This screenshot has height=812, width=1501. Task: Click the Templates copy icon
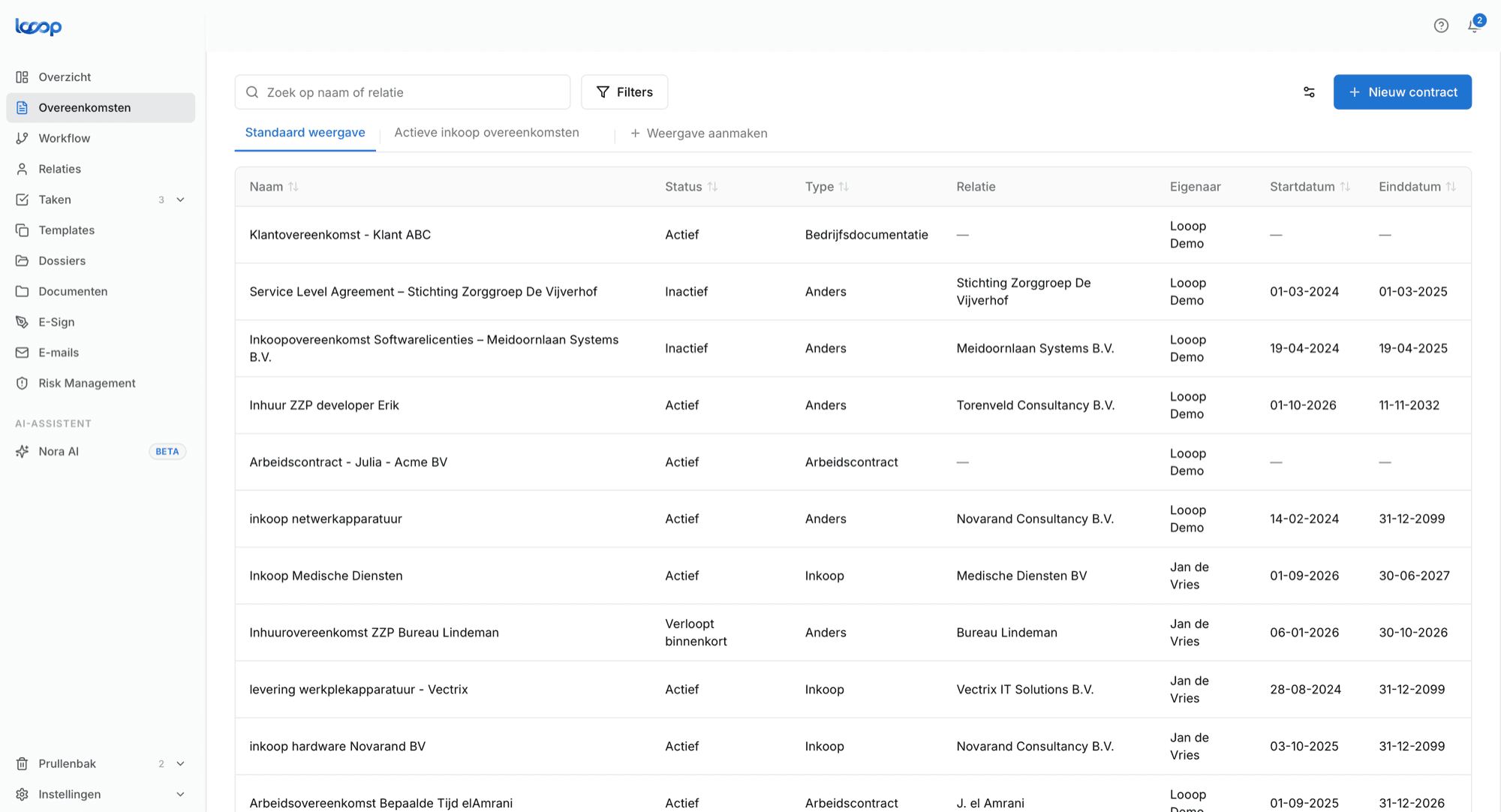23,230
